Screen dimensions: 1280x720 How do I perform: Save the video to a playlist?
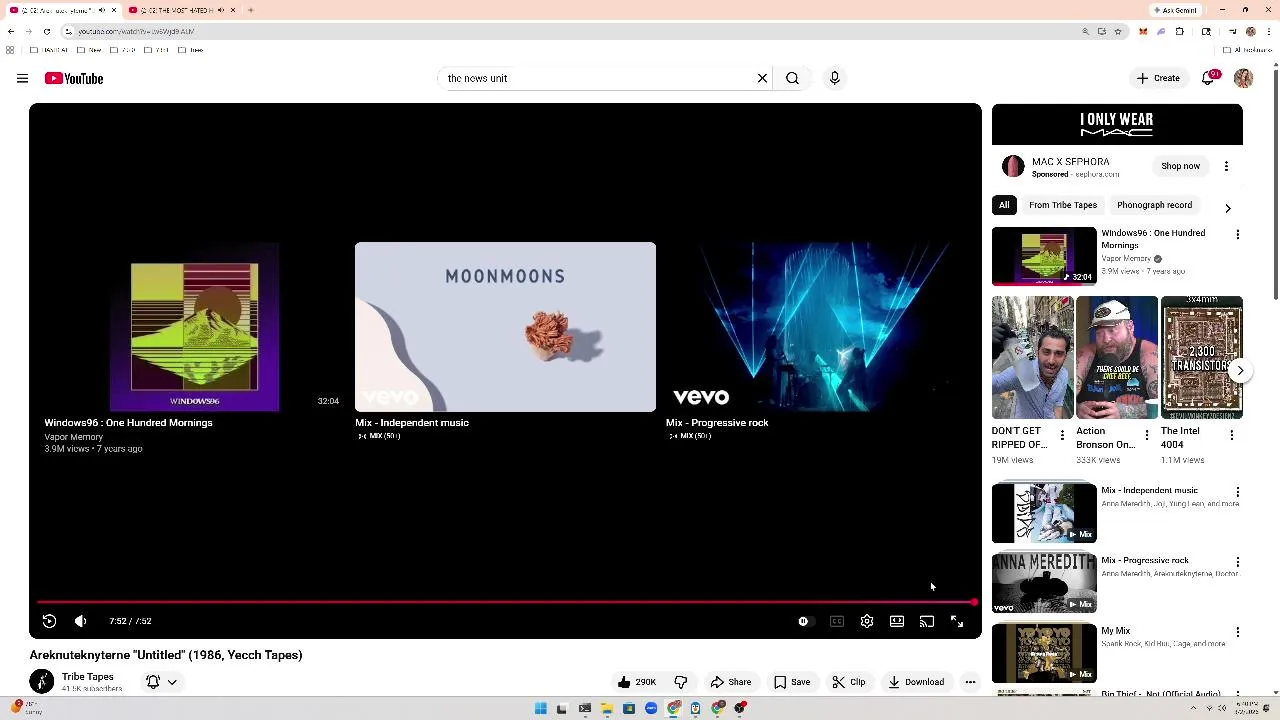[792, 682]
